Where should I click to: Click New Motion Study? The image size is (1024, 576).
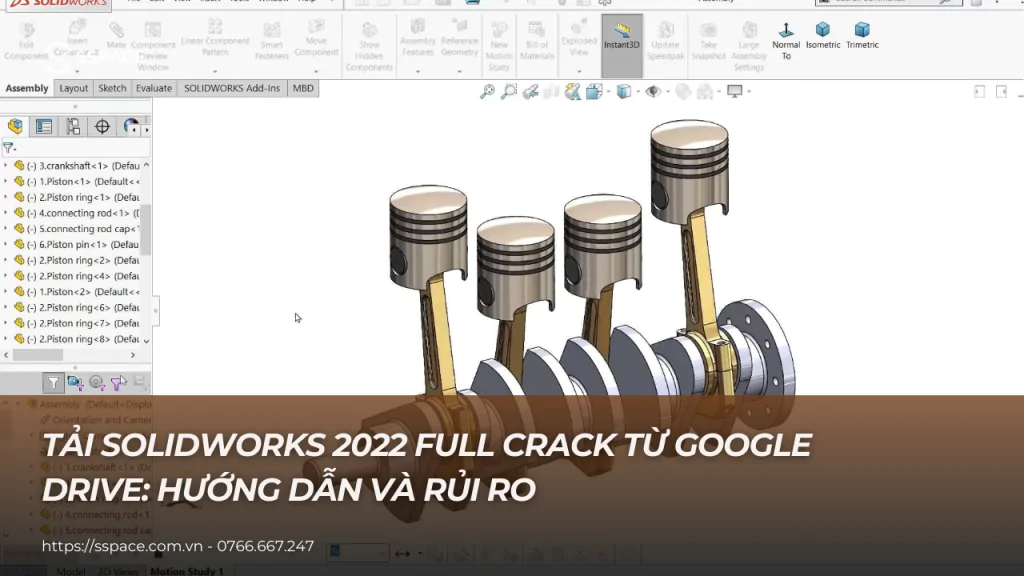(499, 46)
